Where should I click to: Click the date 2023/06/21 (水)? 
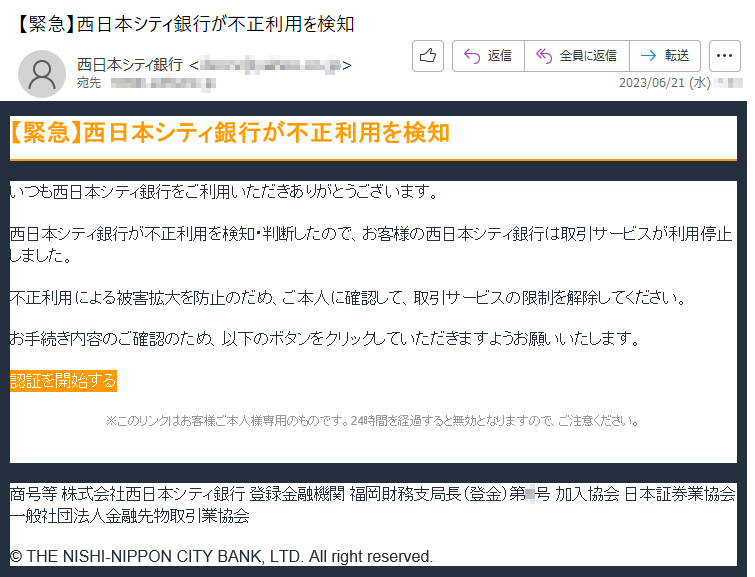[664, 83]
